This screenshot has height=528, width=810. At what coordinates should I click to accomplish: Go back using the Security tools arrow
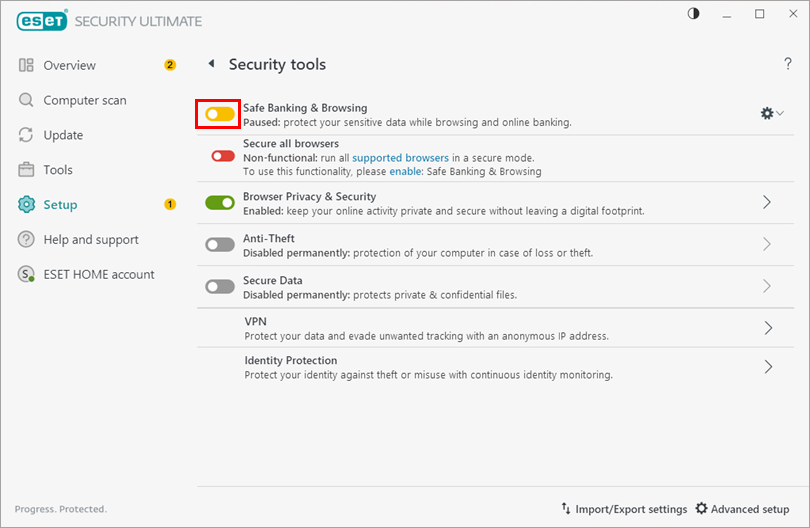tap(211, 64)
